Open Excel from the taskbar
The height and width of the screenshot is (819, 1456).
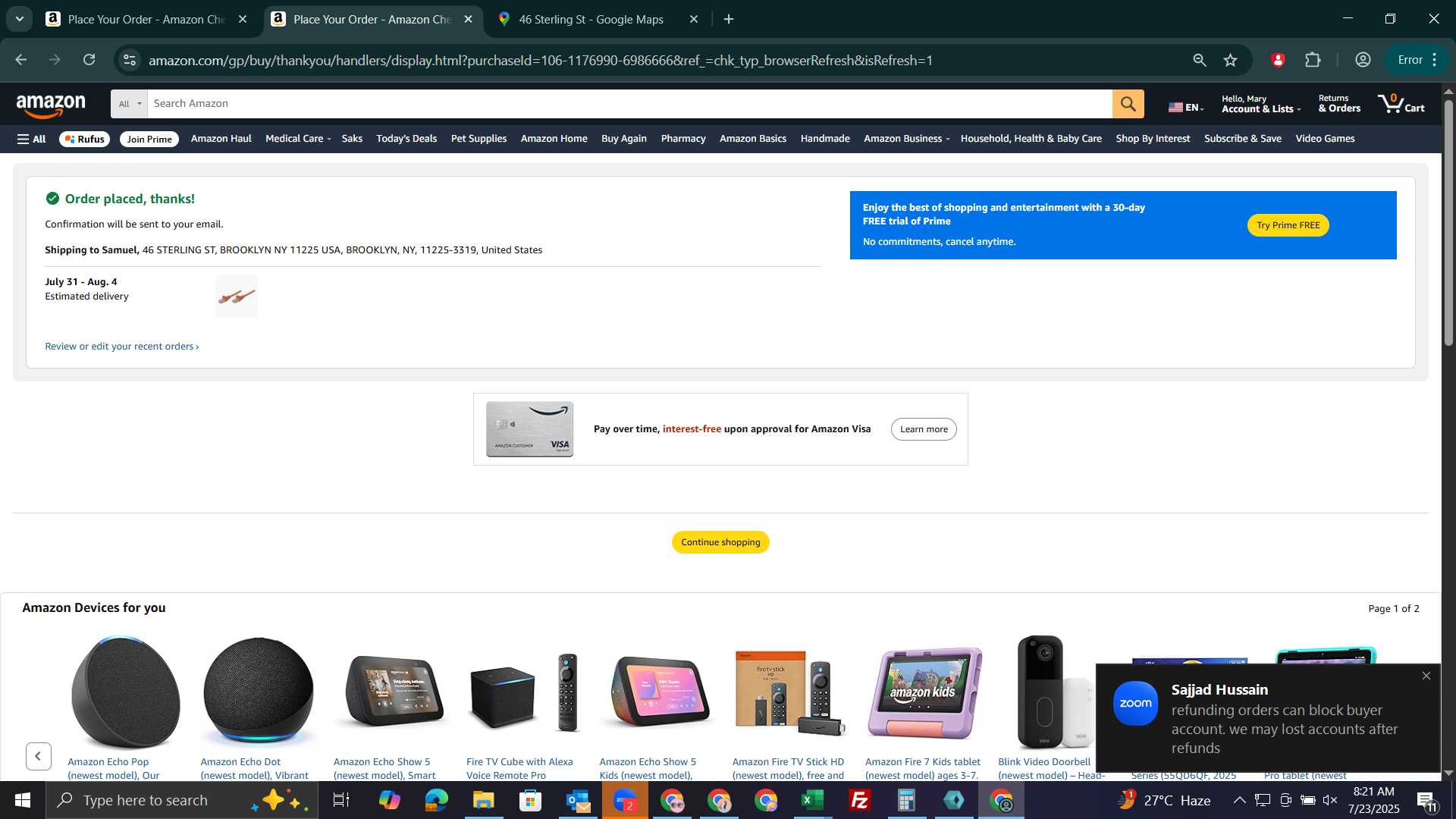tap(813, 800)
